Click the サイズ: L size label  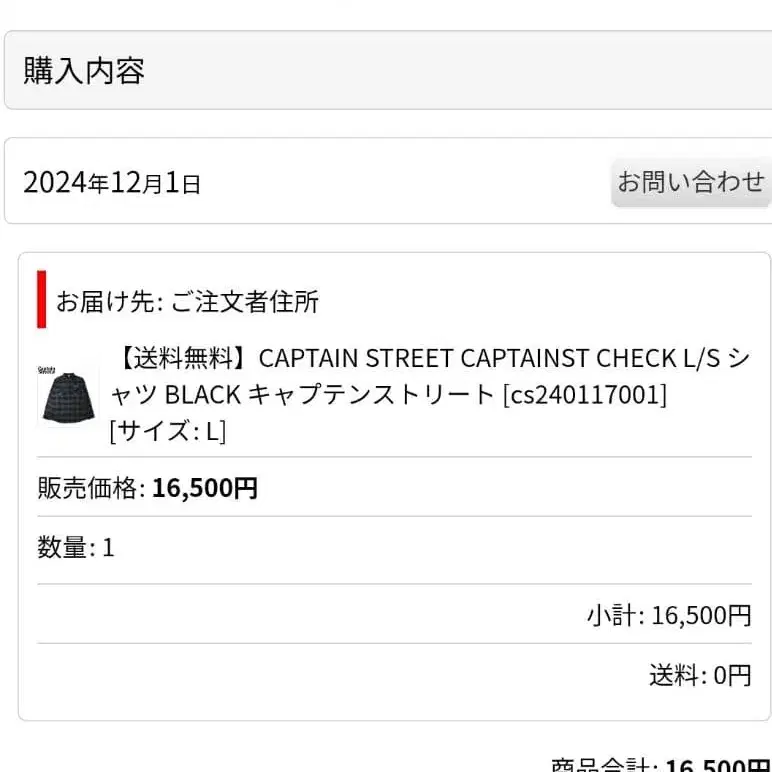coord(167,431)
